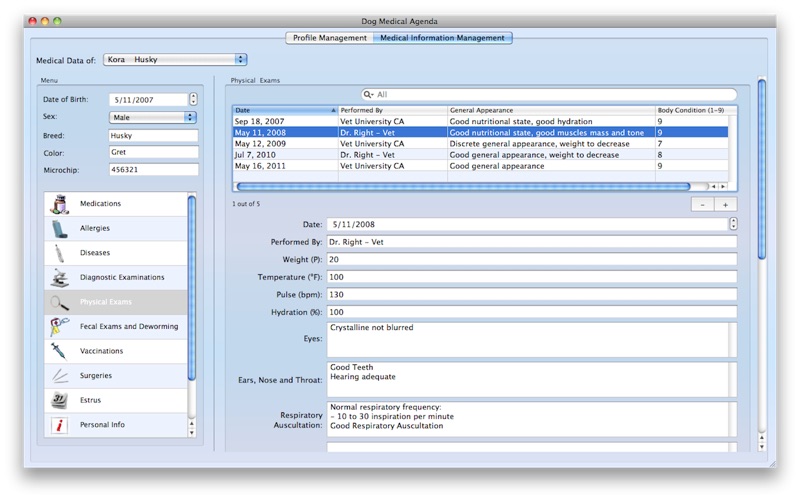Select the Sep 18, 2007 exam row
Viewport: 800px width, 500px height.
481,121
